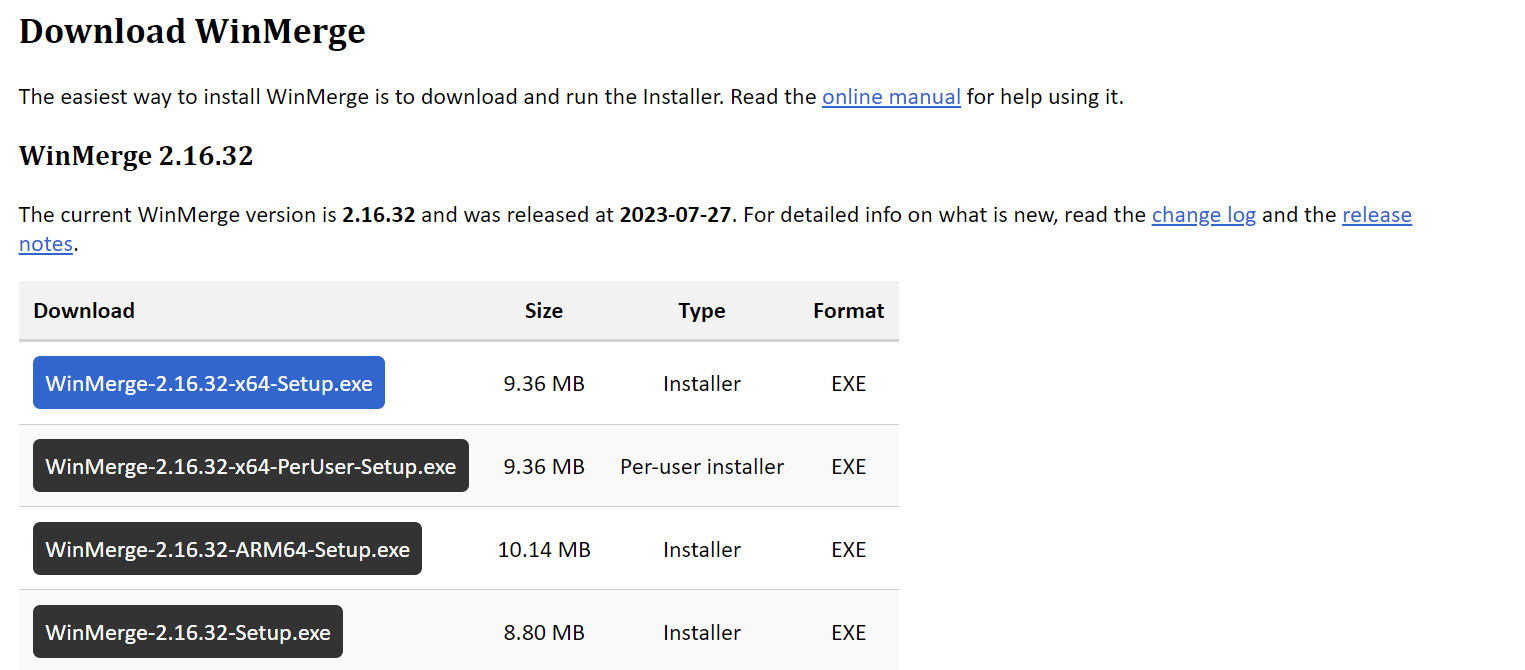Download WinMerge-2.16.32-x64-Setup.exe
The image size is (1525, 670).
(209, 383)
